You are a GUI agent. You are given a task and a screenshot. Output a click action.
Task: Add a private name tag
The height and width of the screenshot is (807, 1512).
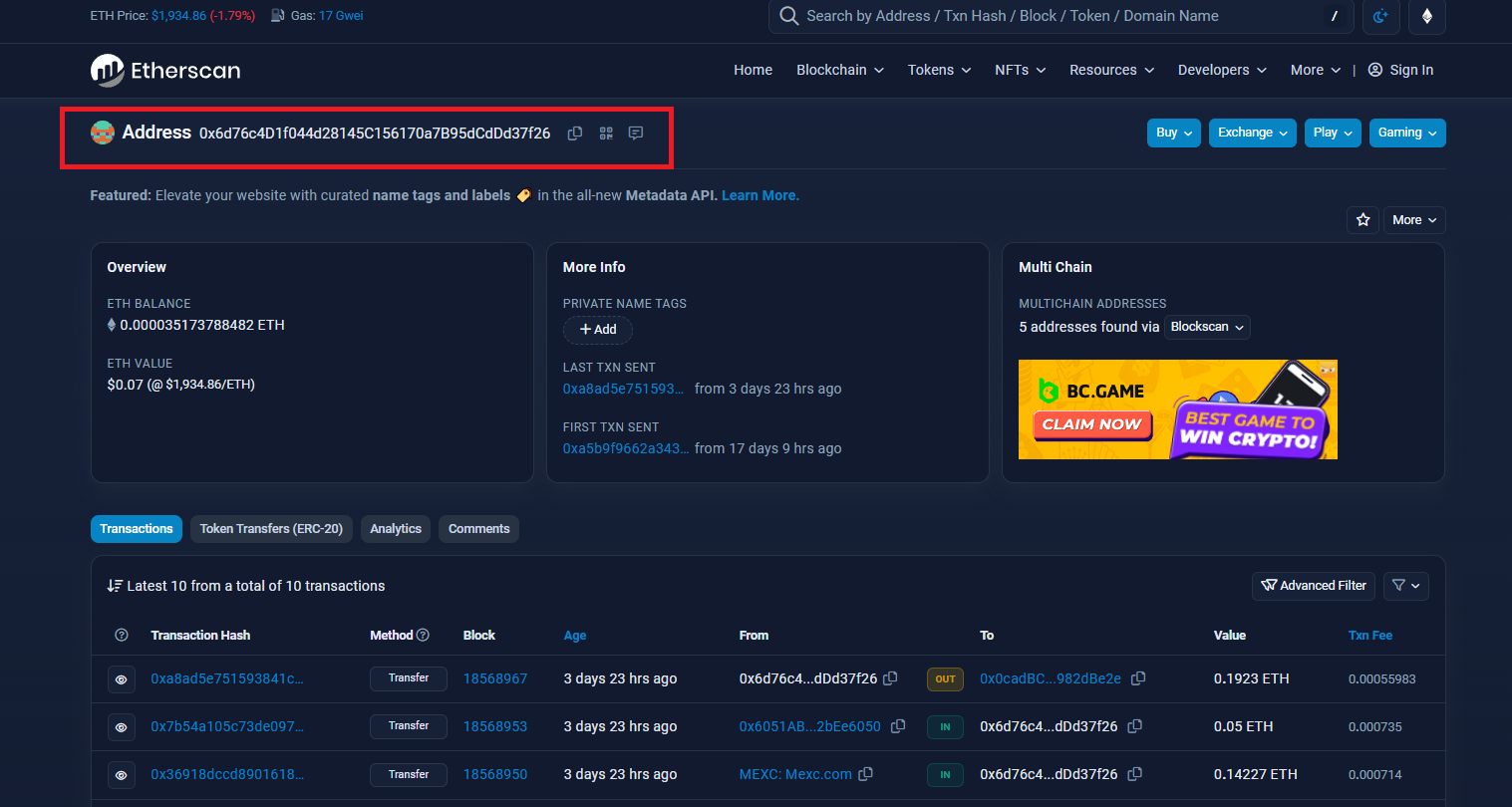[598, 330]
